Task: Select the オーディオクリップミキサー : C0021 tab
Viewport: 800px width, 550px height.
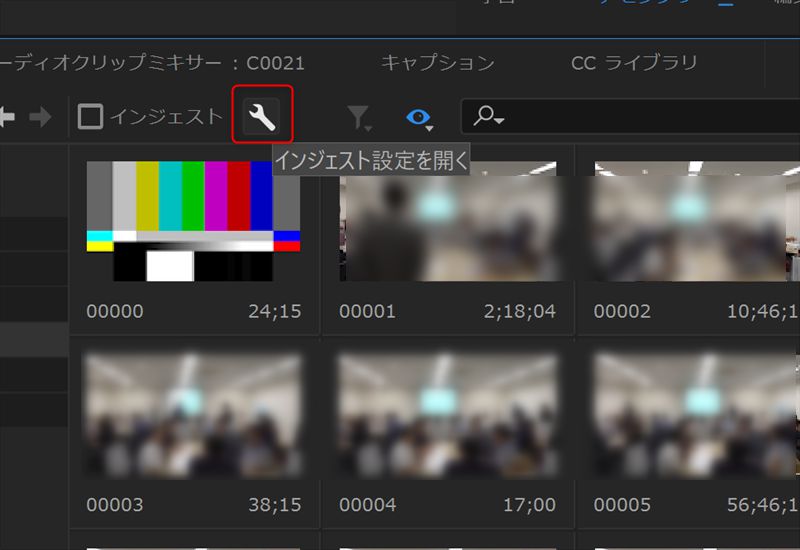Action: (150, 63)
